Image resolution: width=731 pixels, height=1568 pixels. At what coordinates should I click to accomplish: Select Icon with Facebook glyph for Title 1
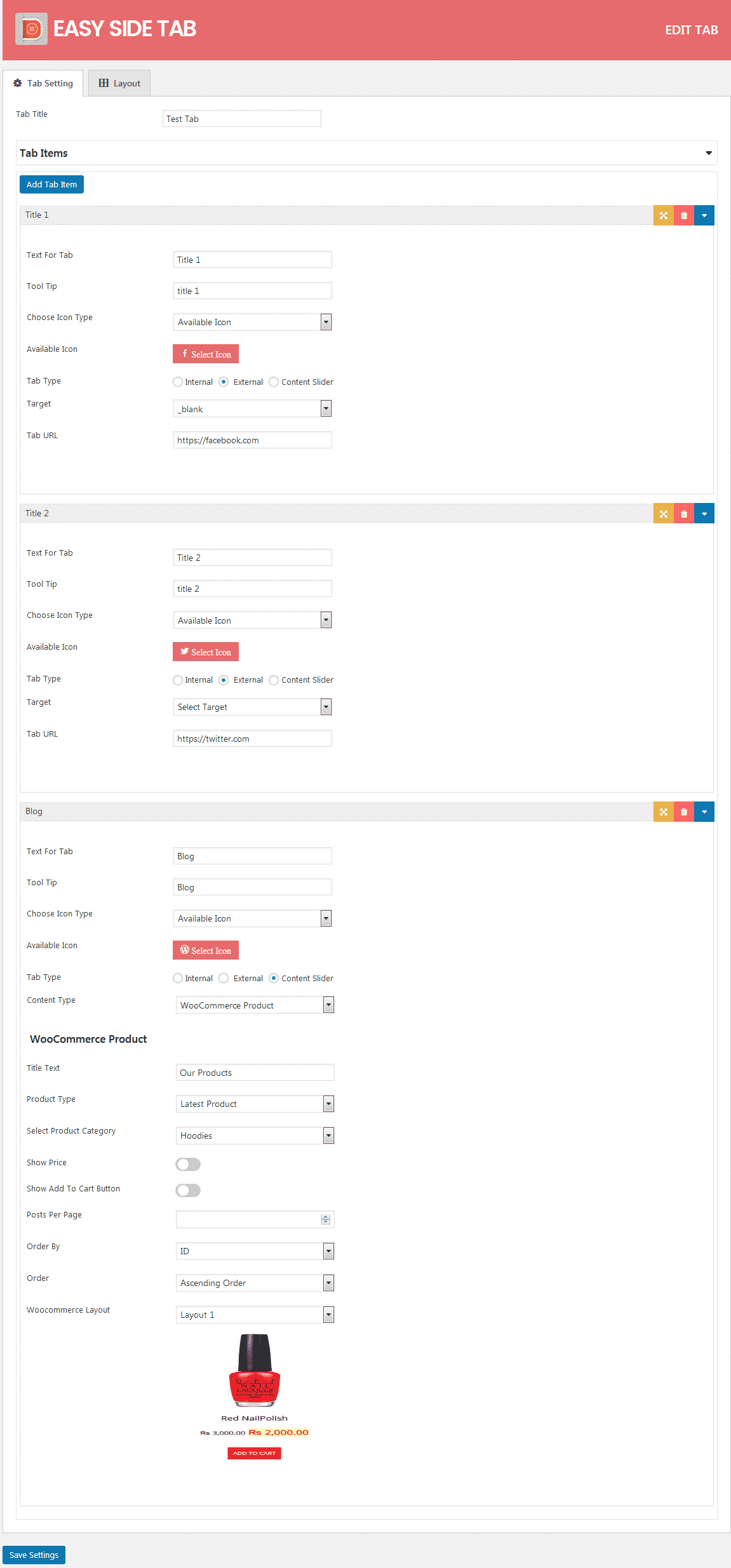point(206,354)
